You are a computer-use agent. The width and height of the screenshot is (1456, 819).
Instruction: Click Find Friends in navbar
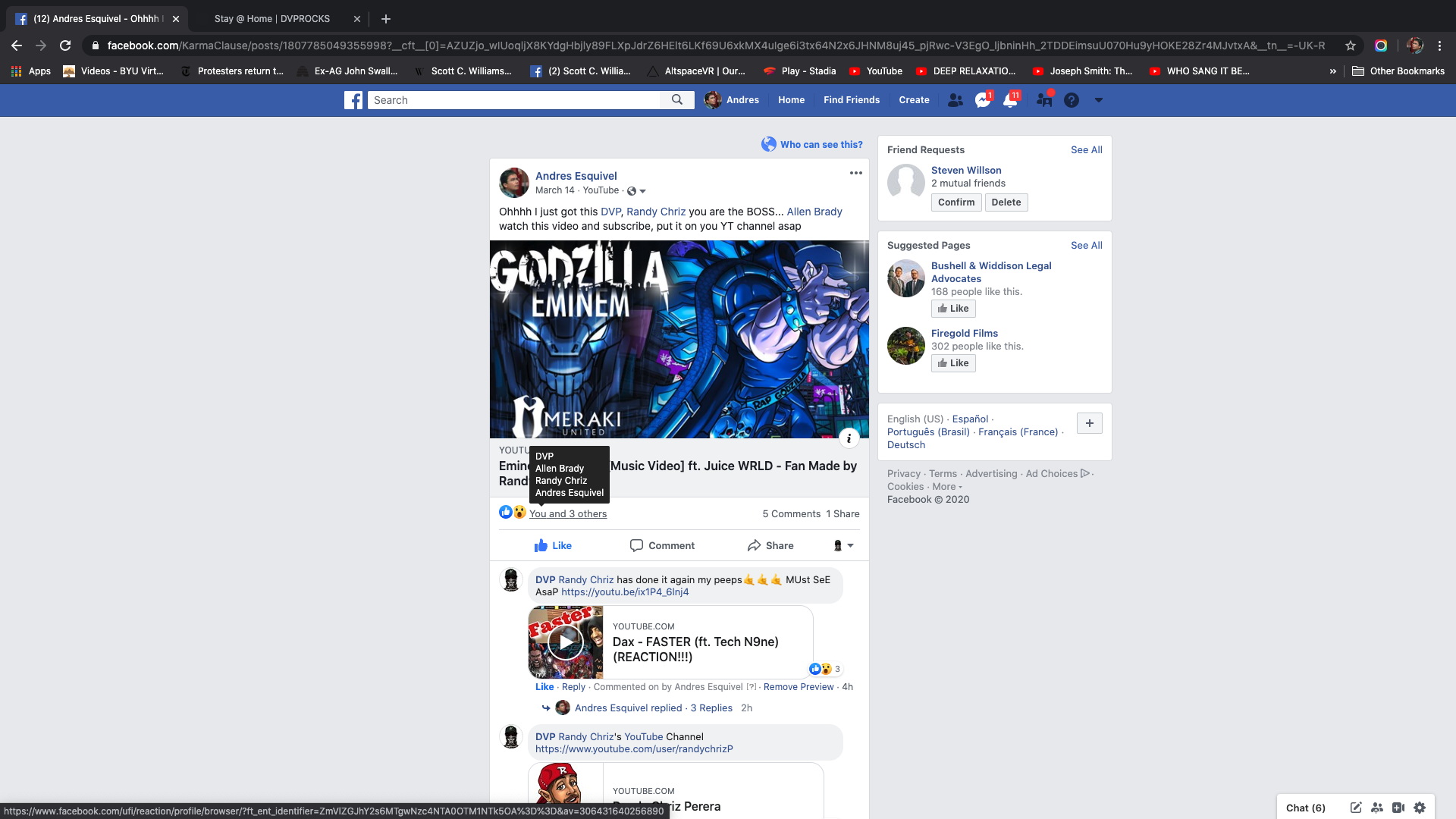(852, 100)
